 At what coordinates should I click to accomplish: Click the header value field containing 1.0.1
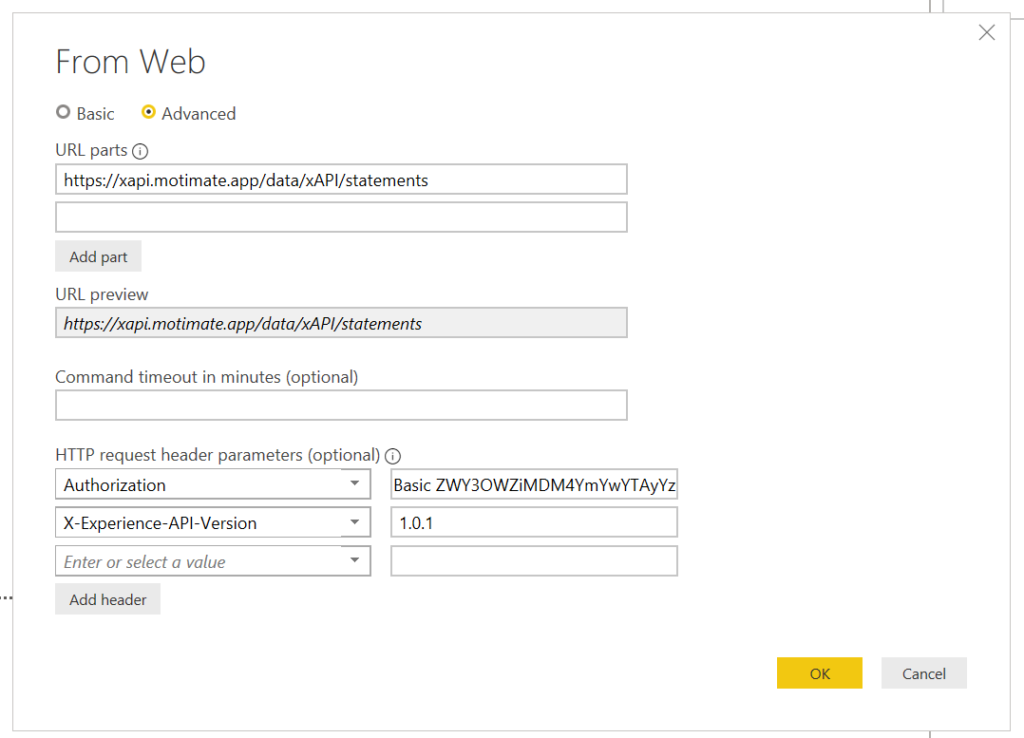[534, 523]
